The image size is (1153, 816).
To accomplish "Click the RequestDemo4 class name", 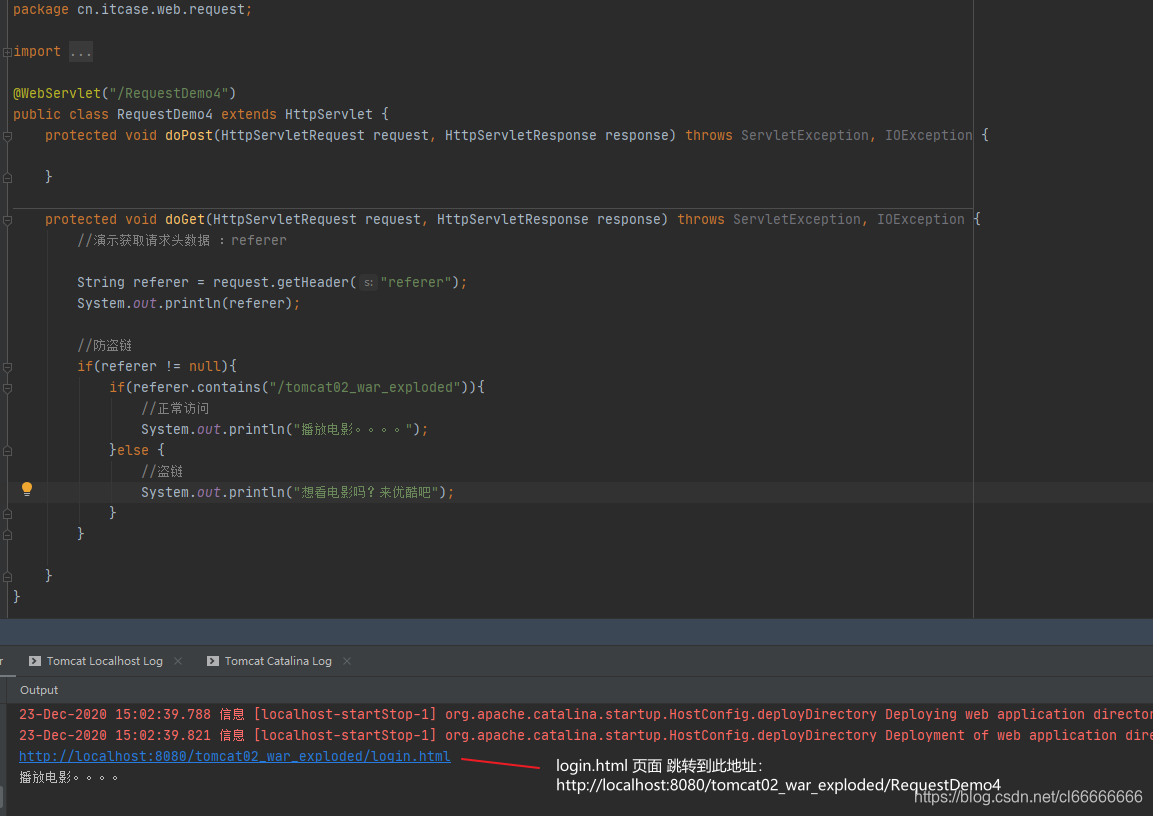I will coord(165,115).
